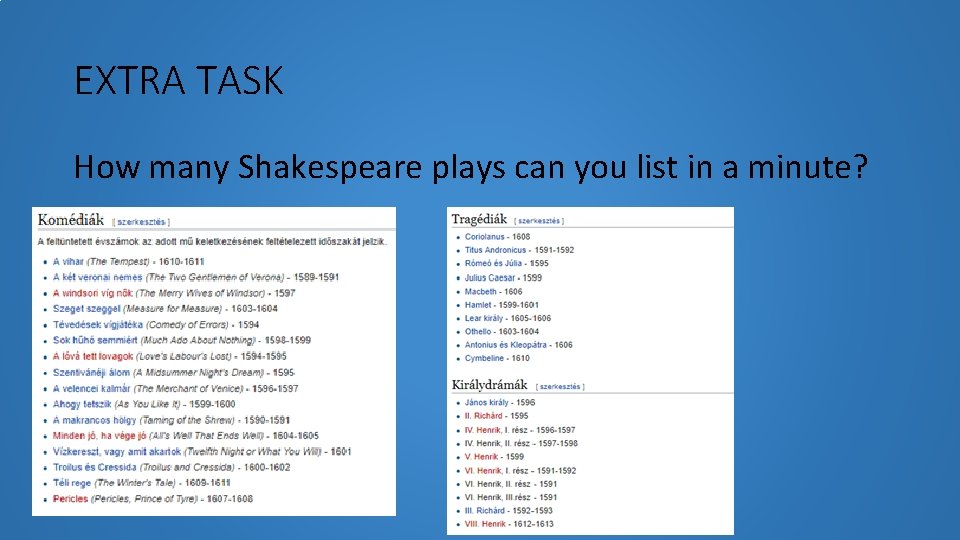Click '(Pericles, Prince of Tyre)' italic text
The image size is (960, 540).
(144, 498)
